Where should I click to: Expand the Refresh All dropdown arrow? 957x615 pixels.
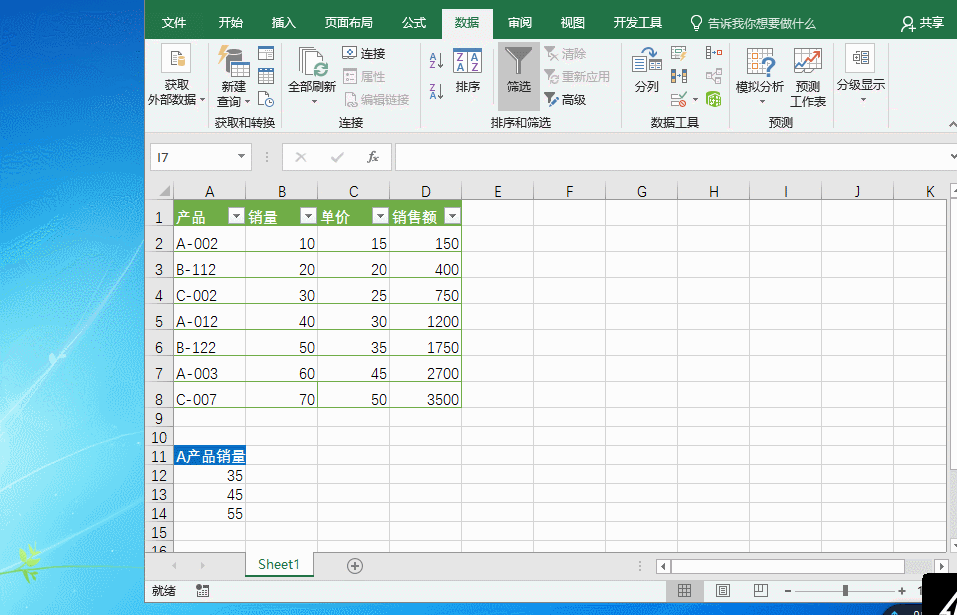point(314,101)
